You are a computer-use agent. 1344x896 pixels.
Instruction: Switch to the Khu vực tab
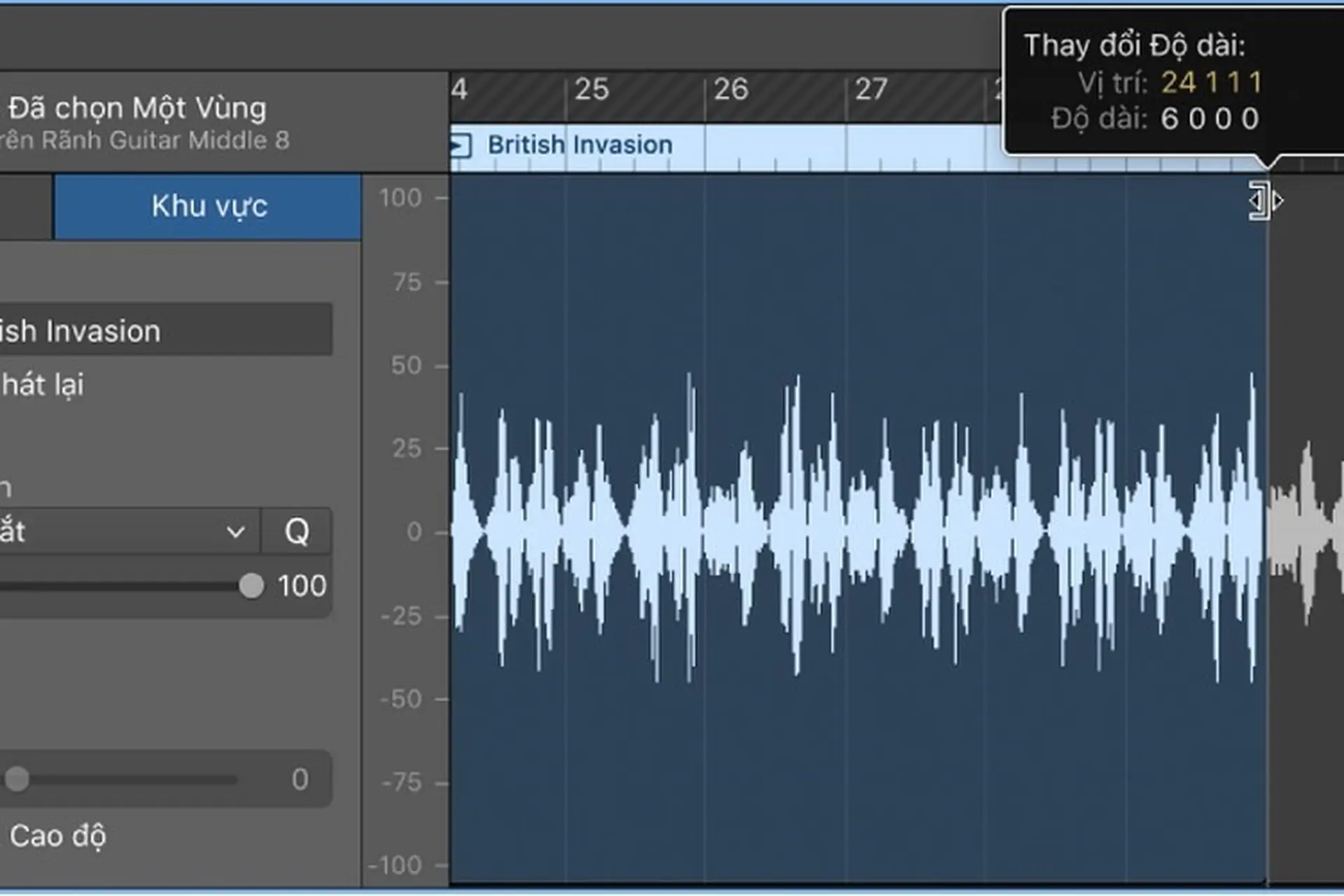pyautogui.click(x=208, y=206)
